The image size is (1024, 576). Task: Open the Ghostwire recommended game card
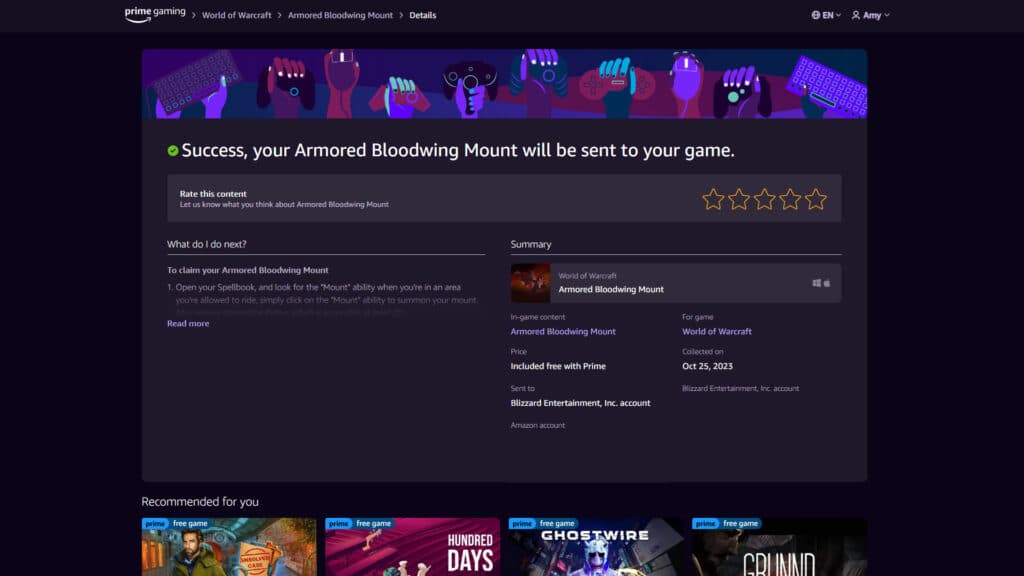pyautogui.click(x=596, y=548)
